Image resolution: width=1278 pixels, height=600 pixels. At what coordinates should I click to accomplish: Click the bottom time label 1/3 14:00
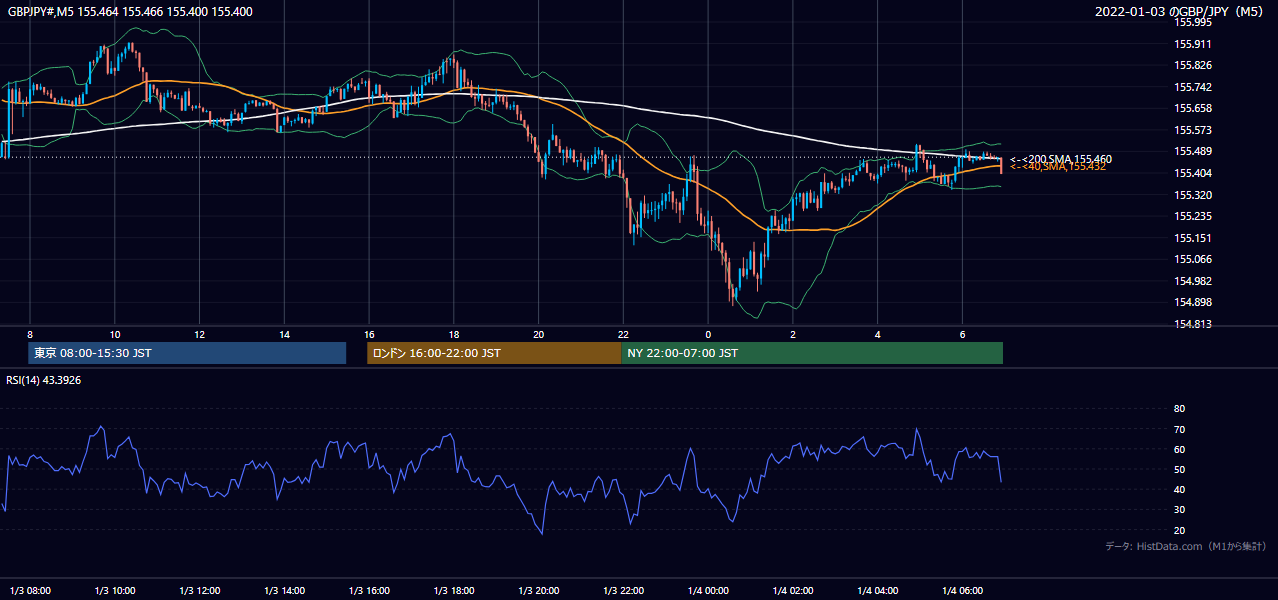284,590
